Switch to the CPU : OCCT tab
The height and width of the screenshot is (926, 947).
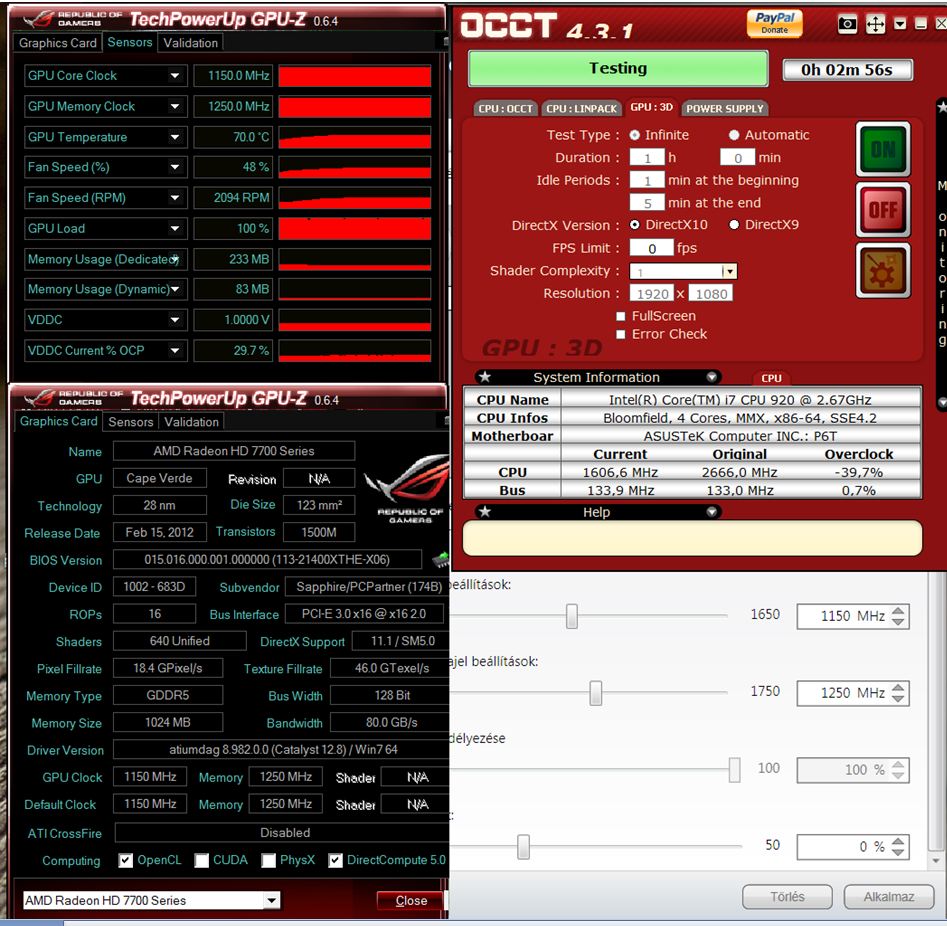pos(506,108)
